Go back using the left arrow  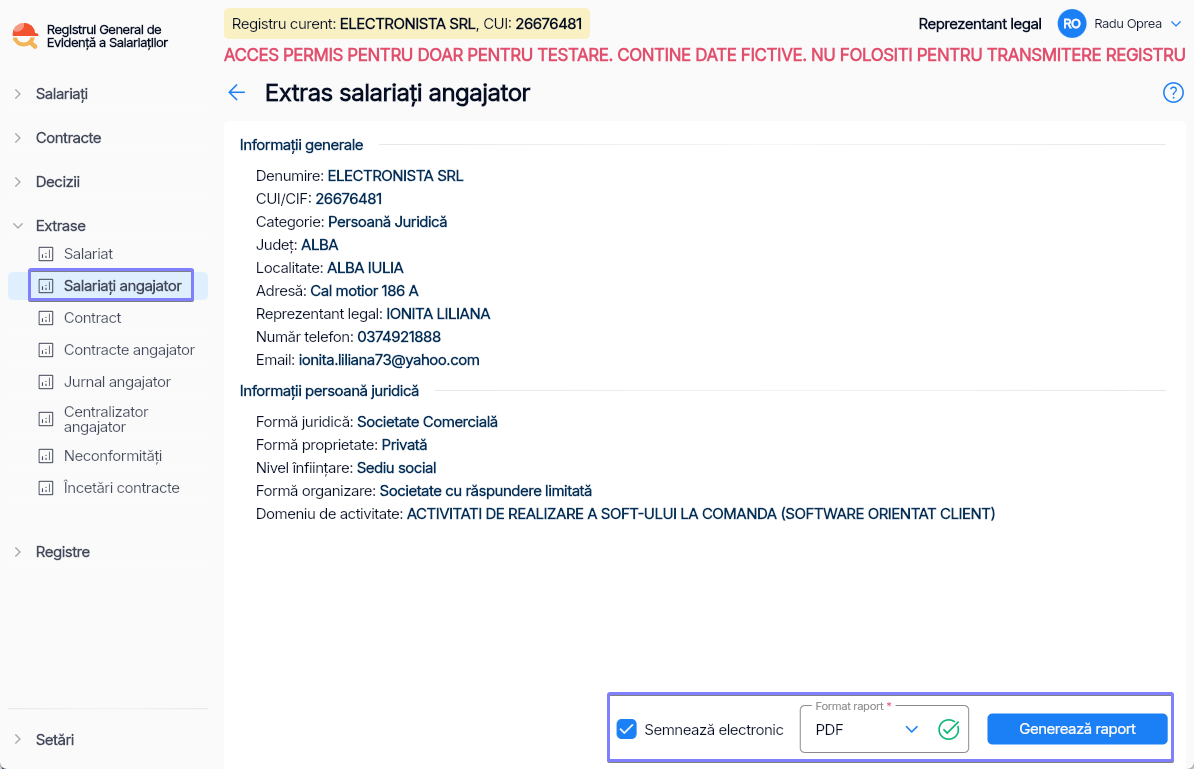237,93
